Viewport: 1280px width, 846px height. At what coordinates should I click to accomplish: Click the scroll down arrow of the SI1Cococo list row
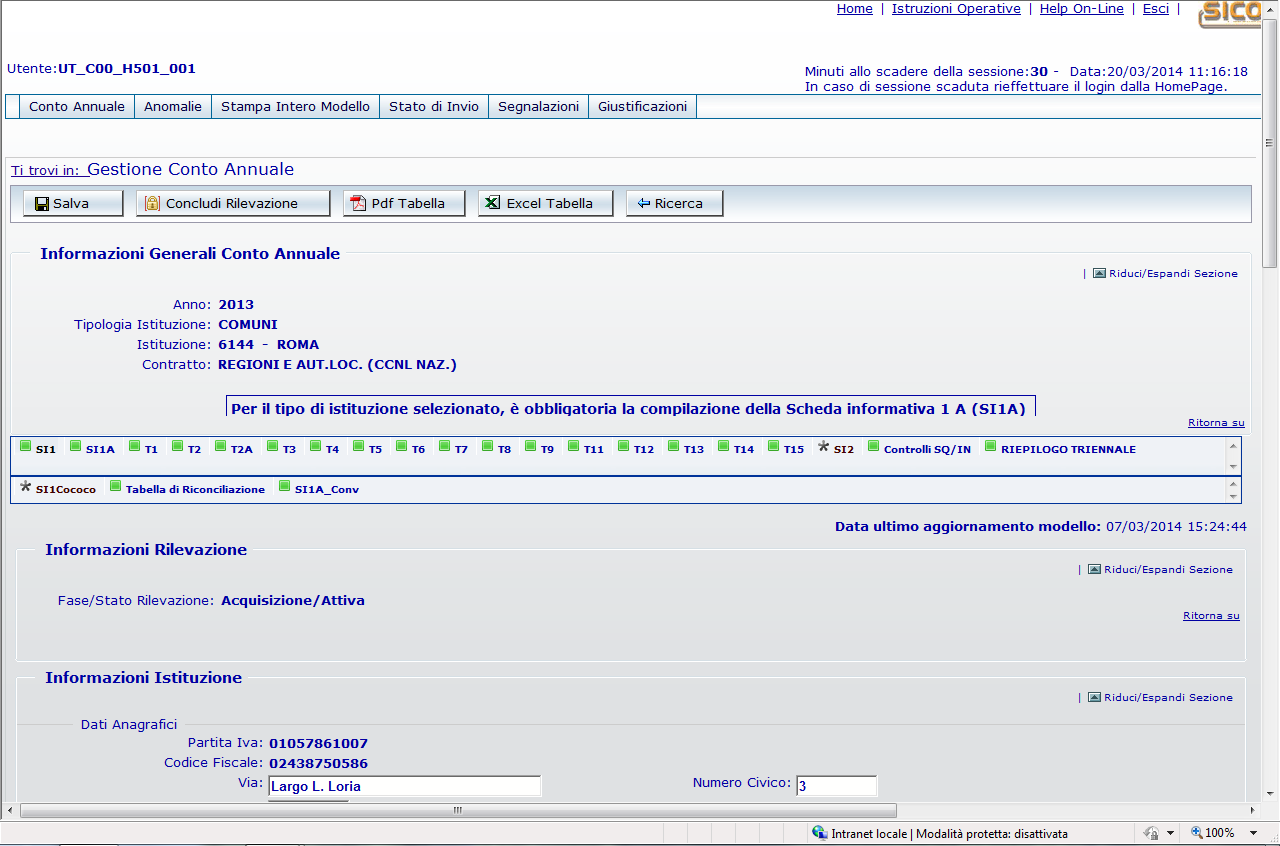(x=1233, y=496)
